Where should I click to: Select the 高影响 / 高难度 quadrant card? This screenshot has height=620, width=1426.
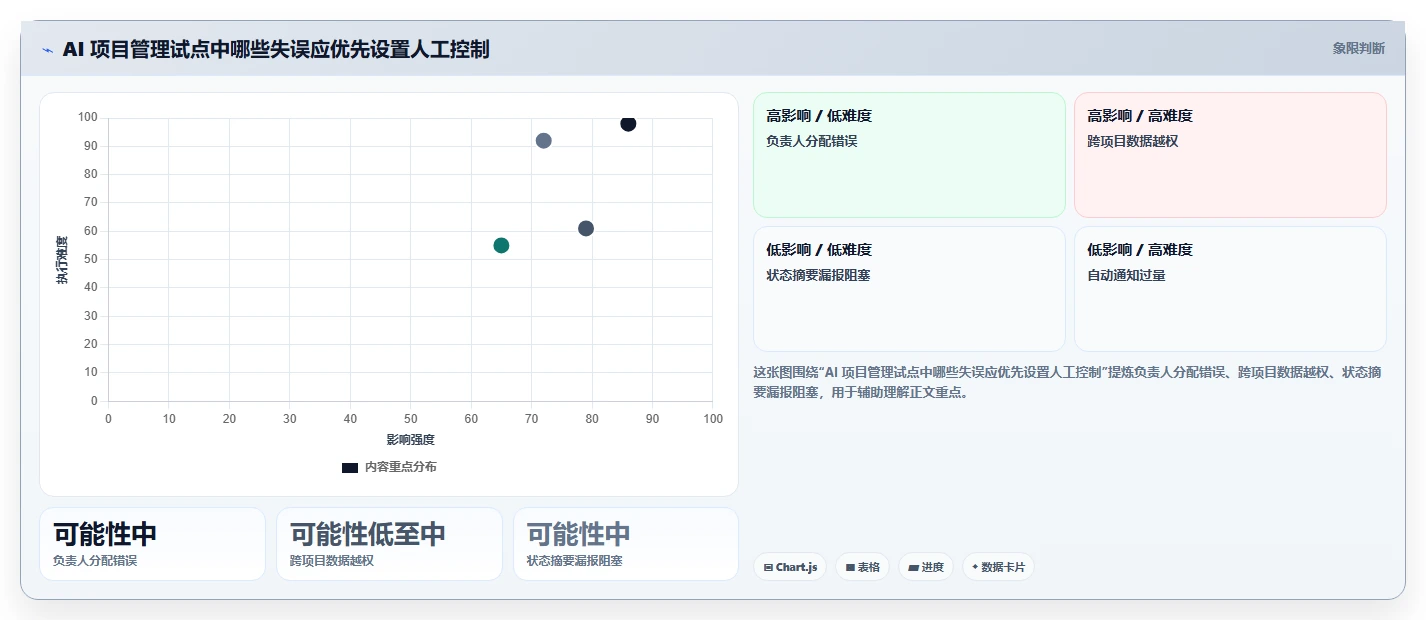pyautogui.click(x=1230, y=155)
